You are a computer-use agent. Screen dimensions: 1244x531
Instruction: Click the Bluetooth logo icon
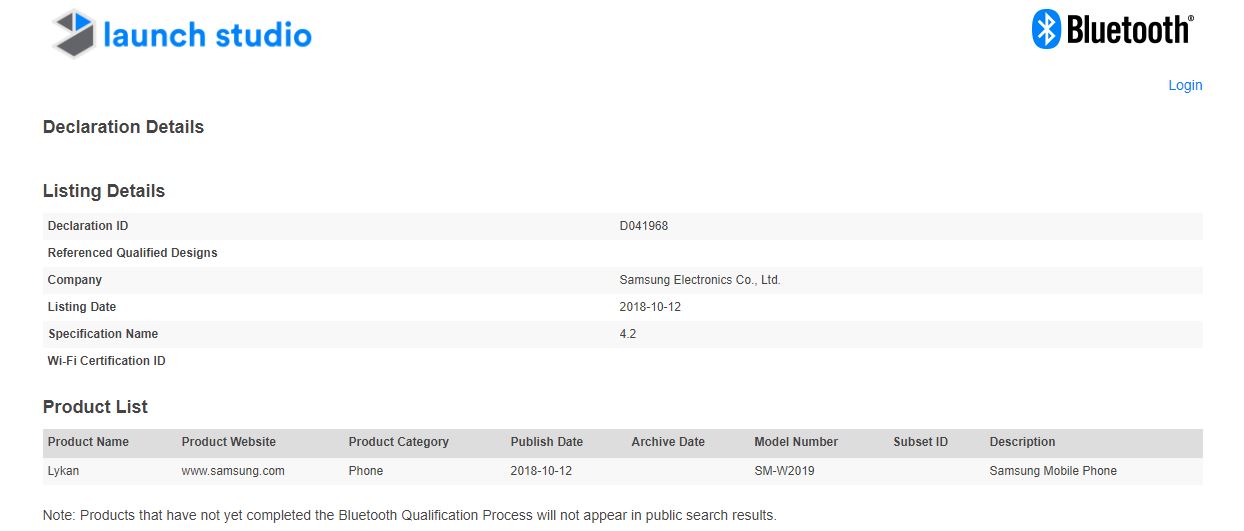pos(1046,30)
